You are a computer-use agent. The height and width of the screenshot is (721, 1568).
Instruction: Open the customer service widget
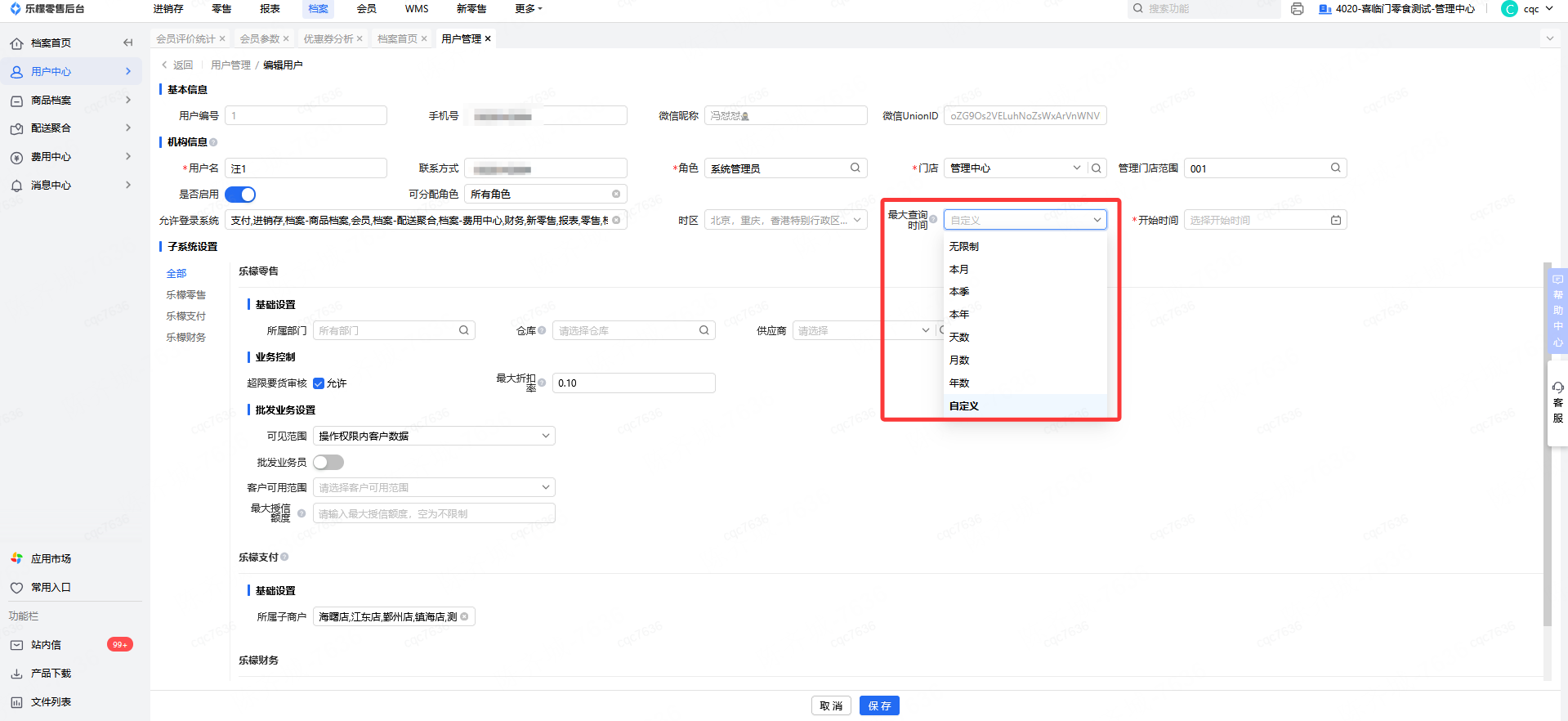pos(1557,401)
